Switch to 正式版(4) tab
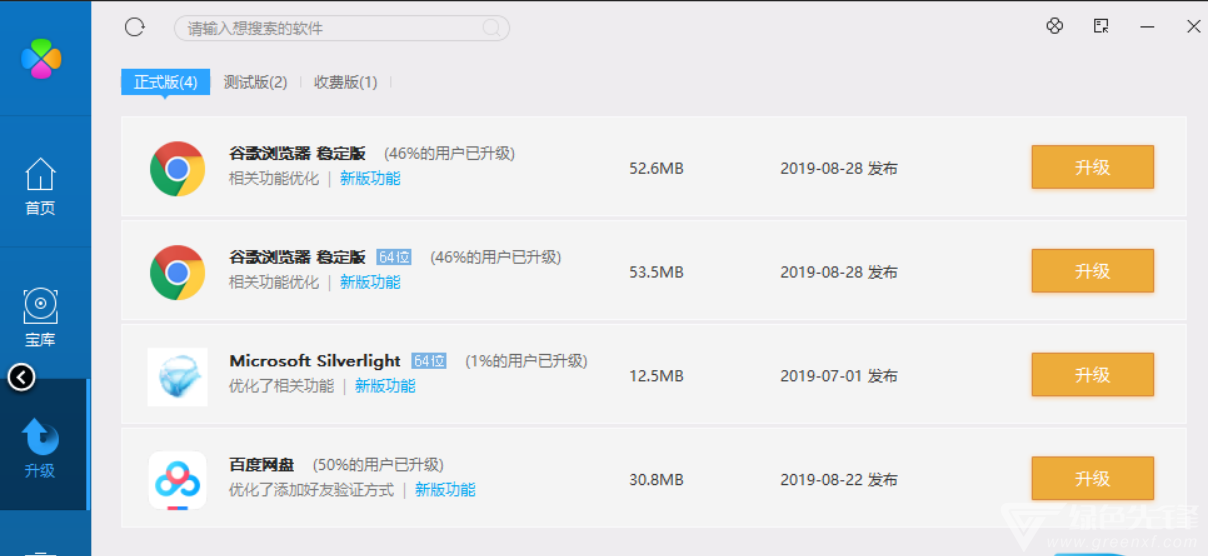1208x556 pixels. coord(165,82)
